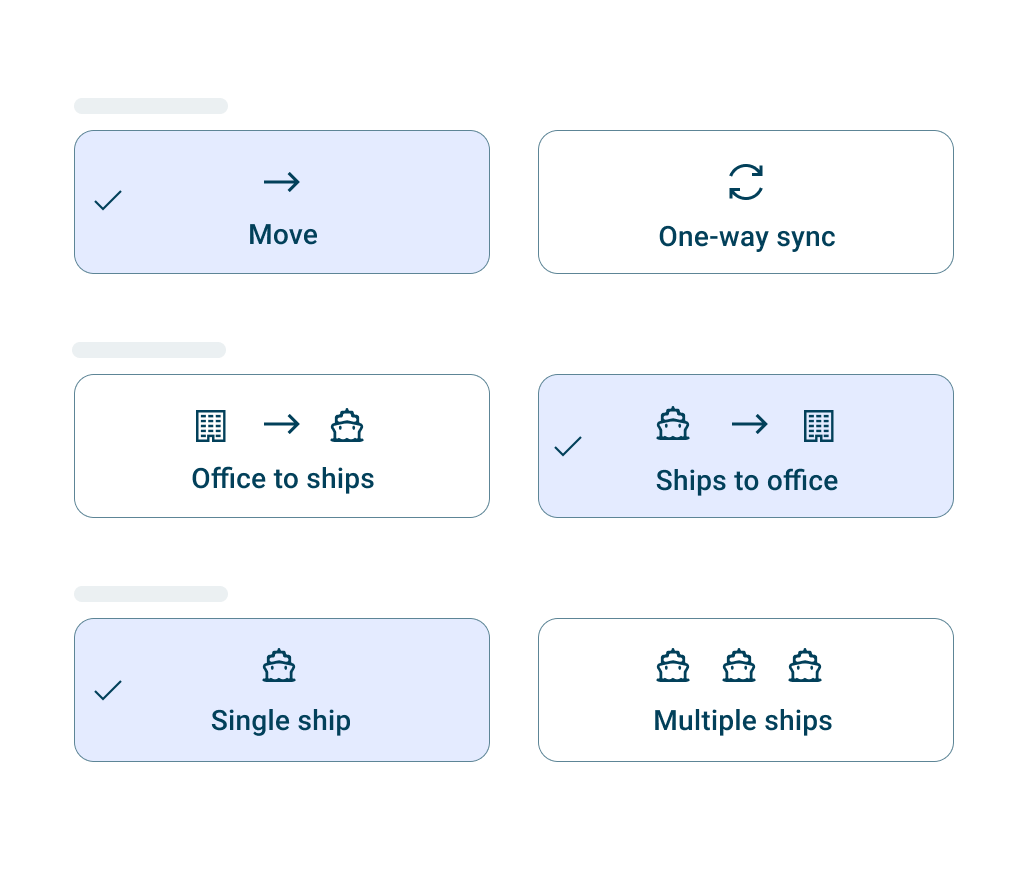Click the first ship icon in Multiple ships
The image size is (1020, 896).
[x=673, y=665]
